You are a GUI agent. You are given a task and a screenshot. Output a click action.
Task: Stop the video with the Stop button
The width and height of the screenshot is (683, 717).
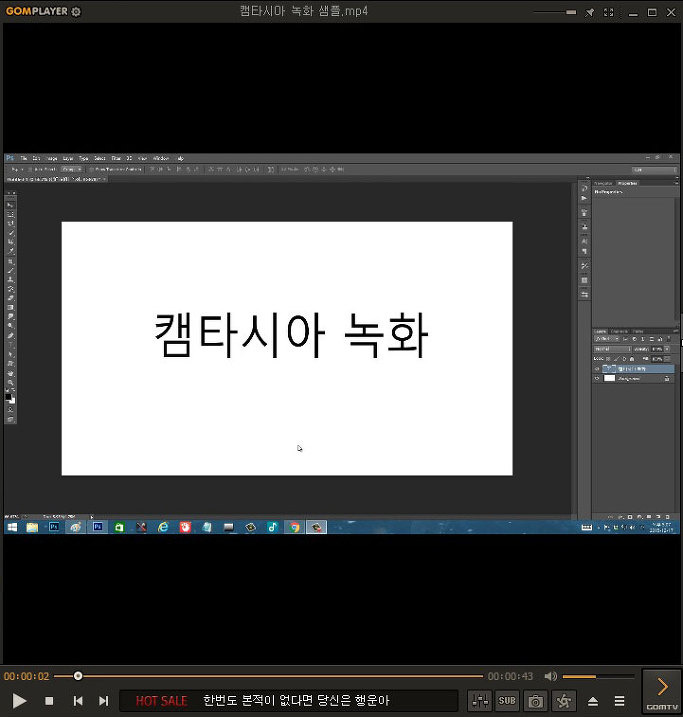click(49, 701)
